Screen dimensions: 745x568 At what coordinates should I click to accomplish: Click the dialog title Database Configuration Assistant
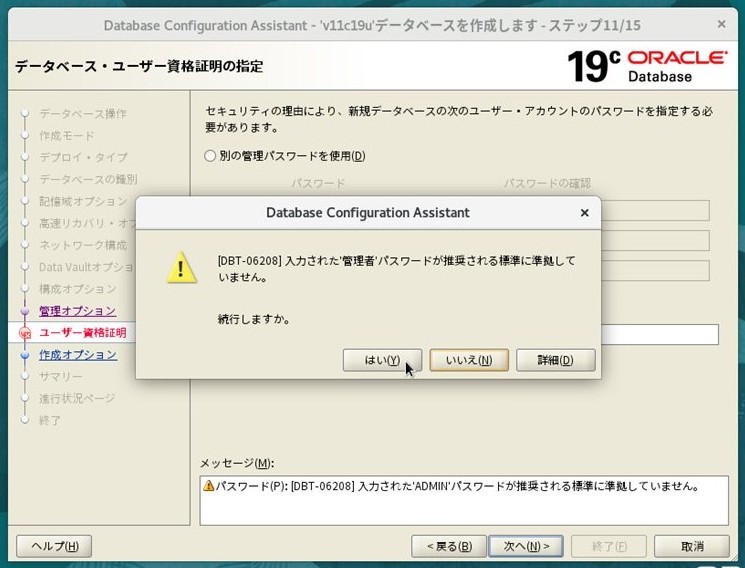(368, 212)
